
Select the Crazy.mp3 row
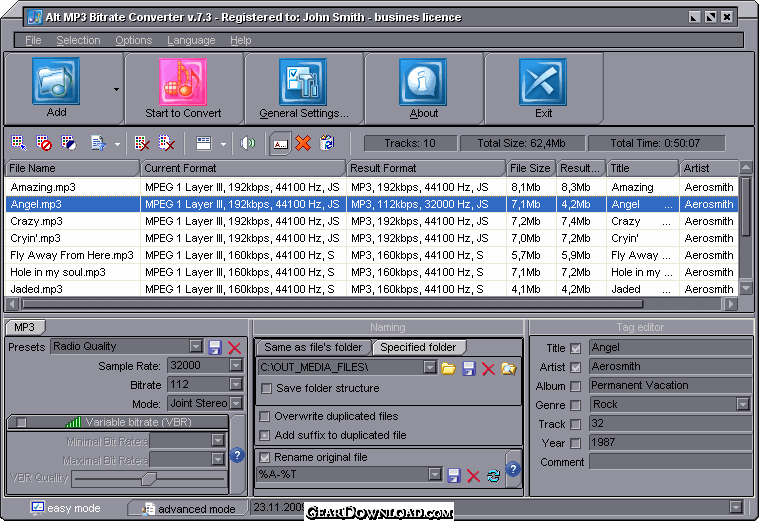pyautogui.click(x=372, y=221)
